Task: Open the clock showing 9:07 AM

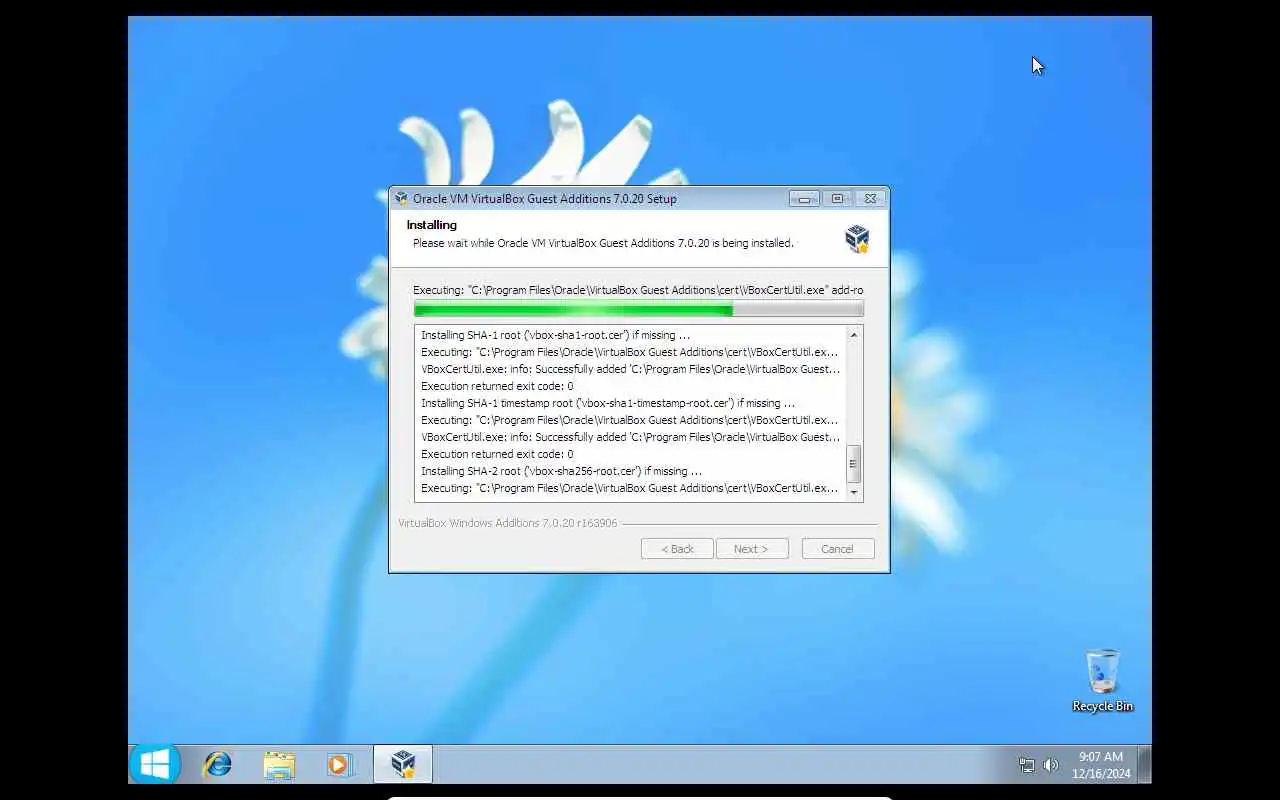Action: [1100, 765]
